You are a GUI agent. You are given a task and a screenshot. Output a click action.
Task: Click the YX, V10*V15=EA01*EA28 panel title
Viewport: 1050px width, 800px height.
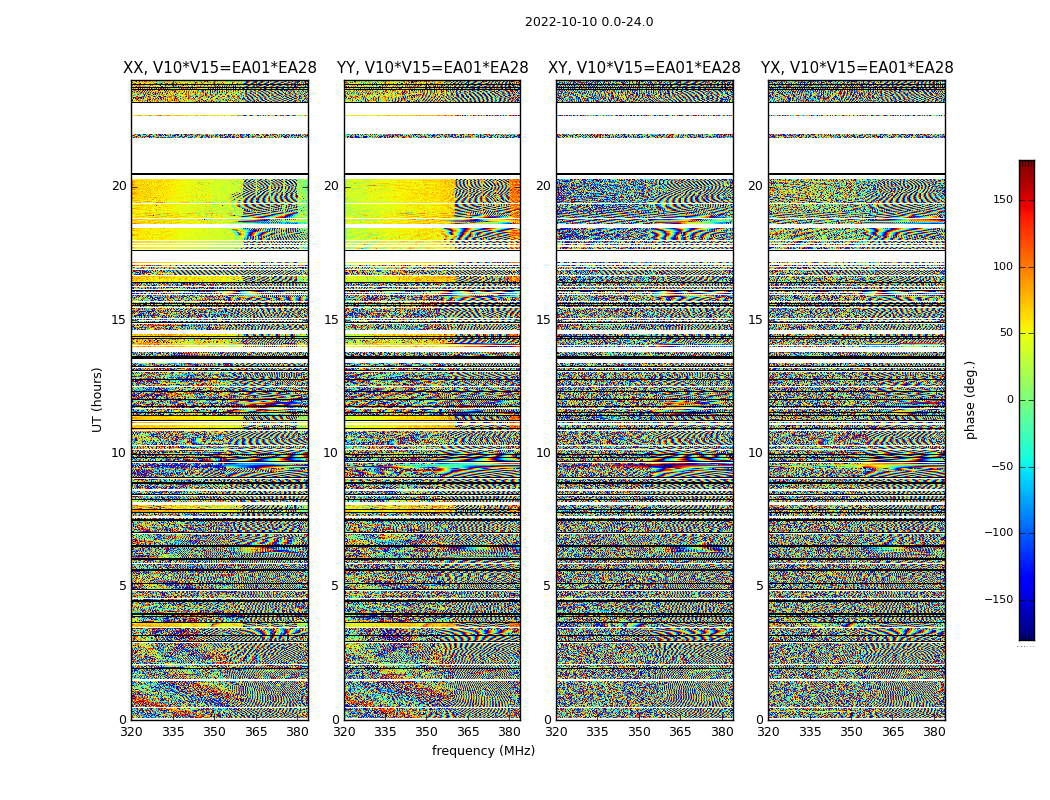coord(857,68)
